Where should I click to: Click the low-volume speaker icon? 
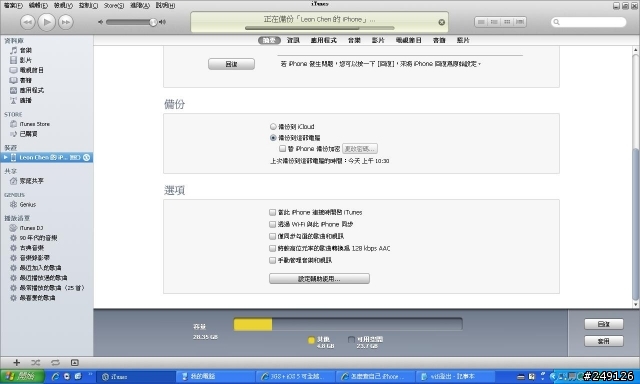tap(100, 22)
